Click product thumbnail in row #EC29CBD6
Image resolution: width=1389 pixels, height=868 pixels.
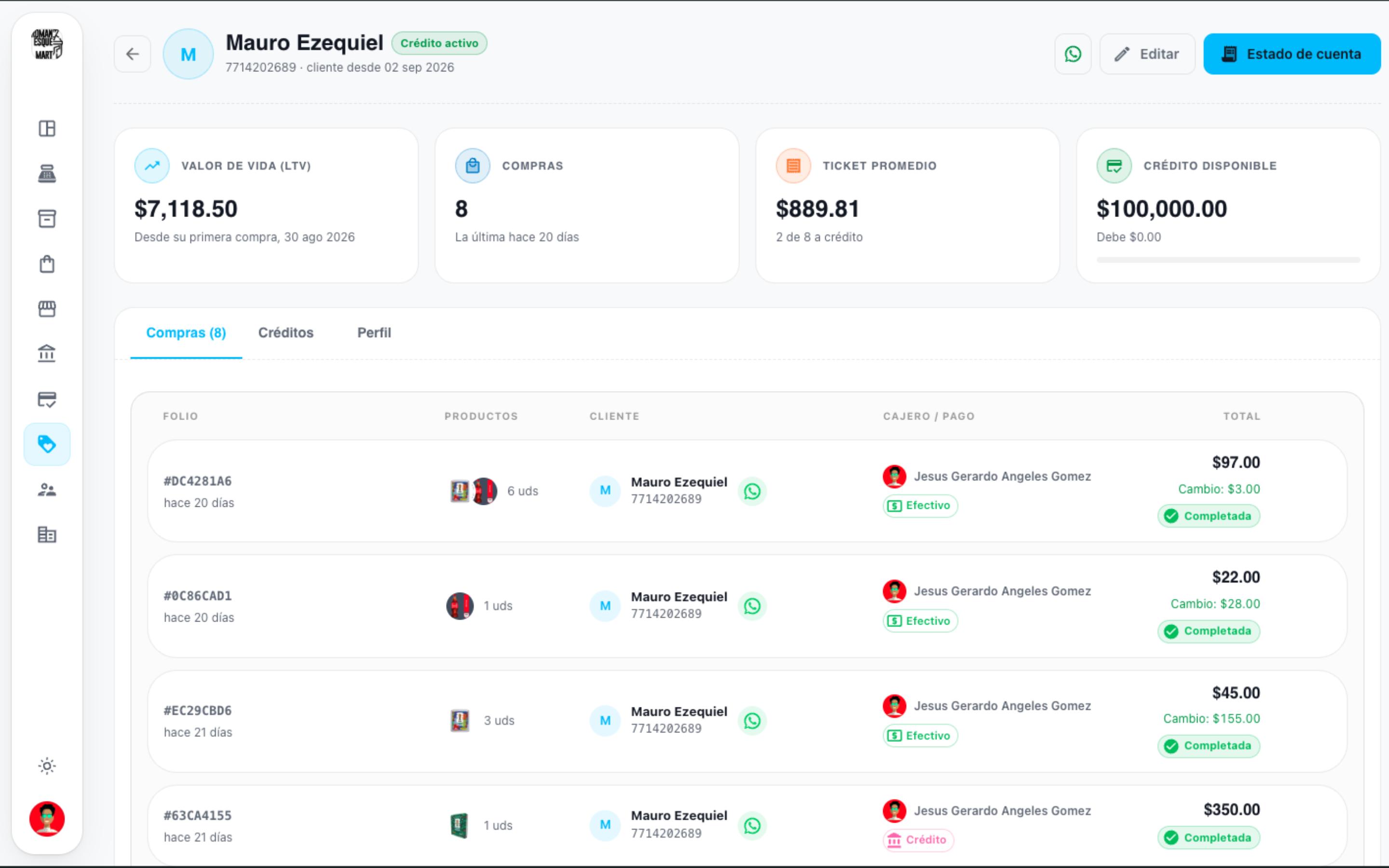[x=460, y=721]
